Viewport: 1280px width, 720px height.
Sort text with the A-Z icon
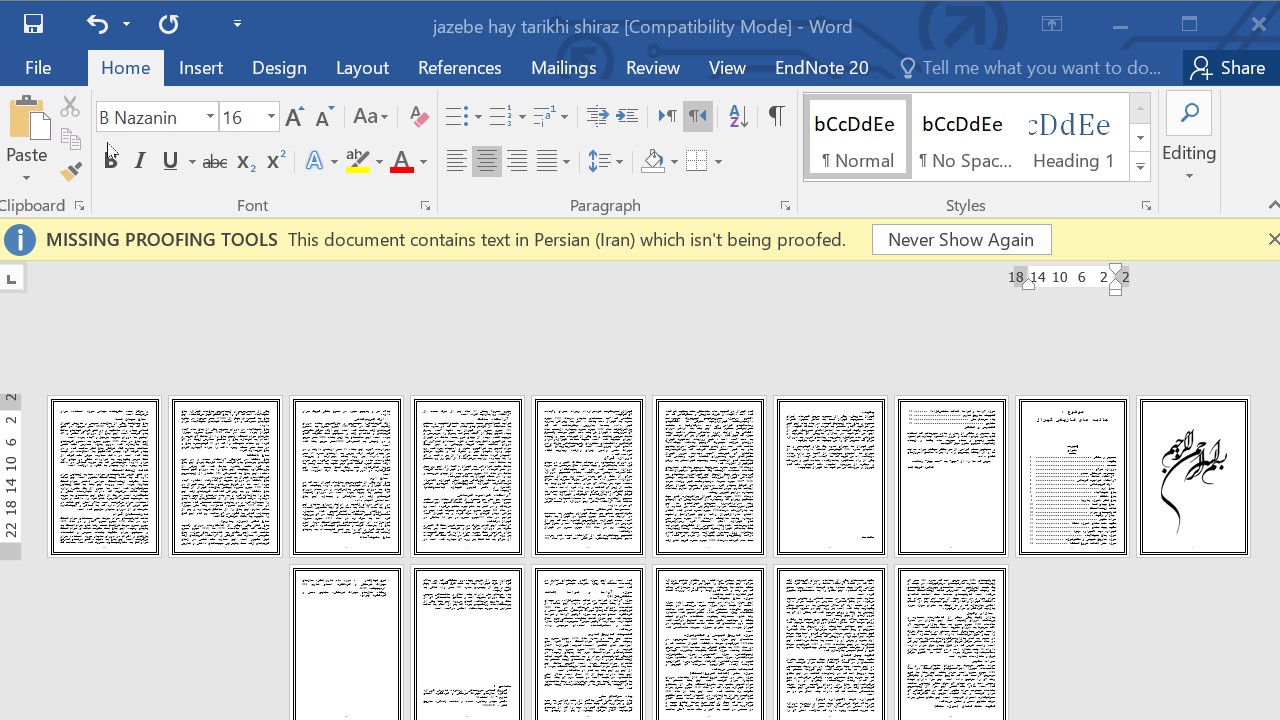coord(738,117)
